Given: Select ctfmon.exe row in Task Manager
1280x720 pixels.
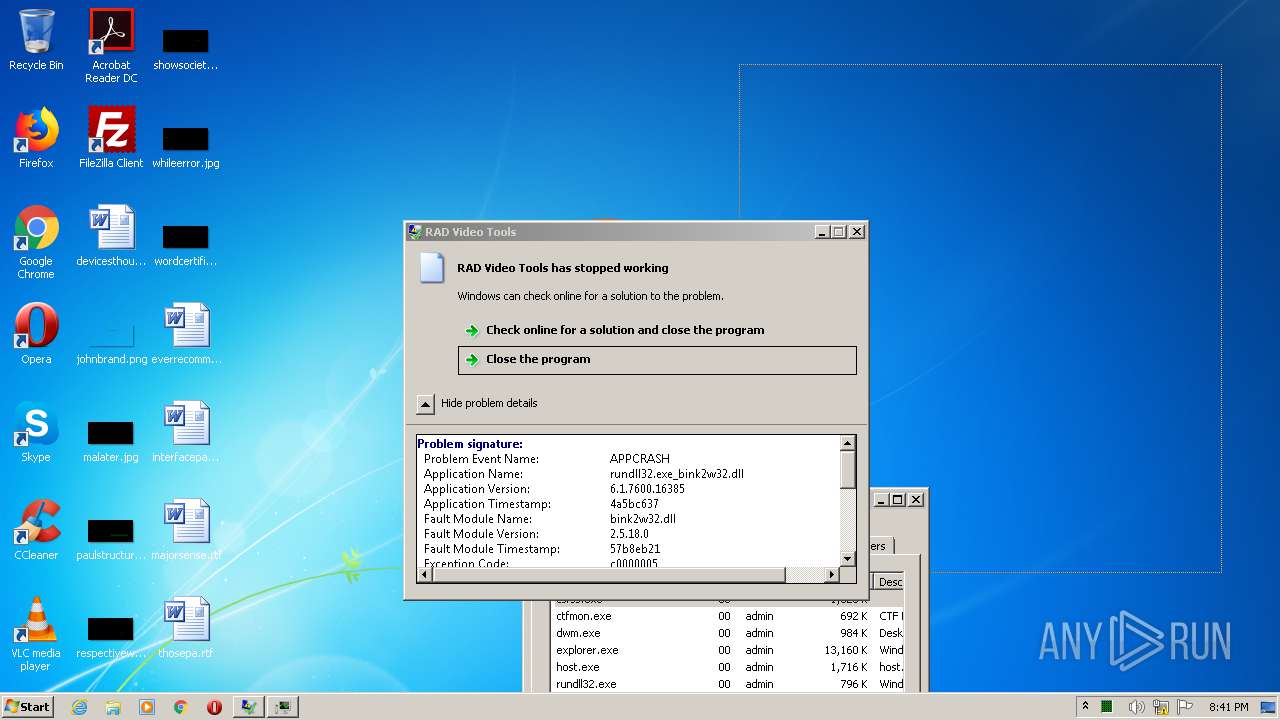Looking at the screenshot, I should click(728, 616).
